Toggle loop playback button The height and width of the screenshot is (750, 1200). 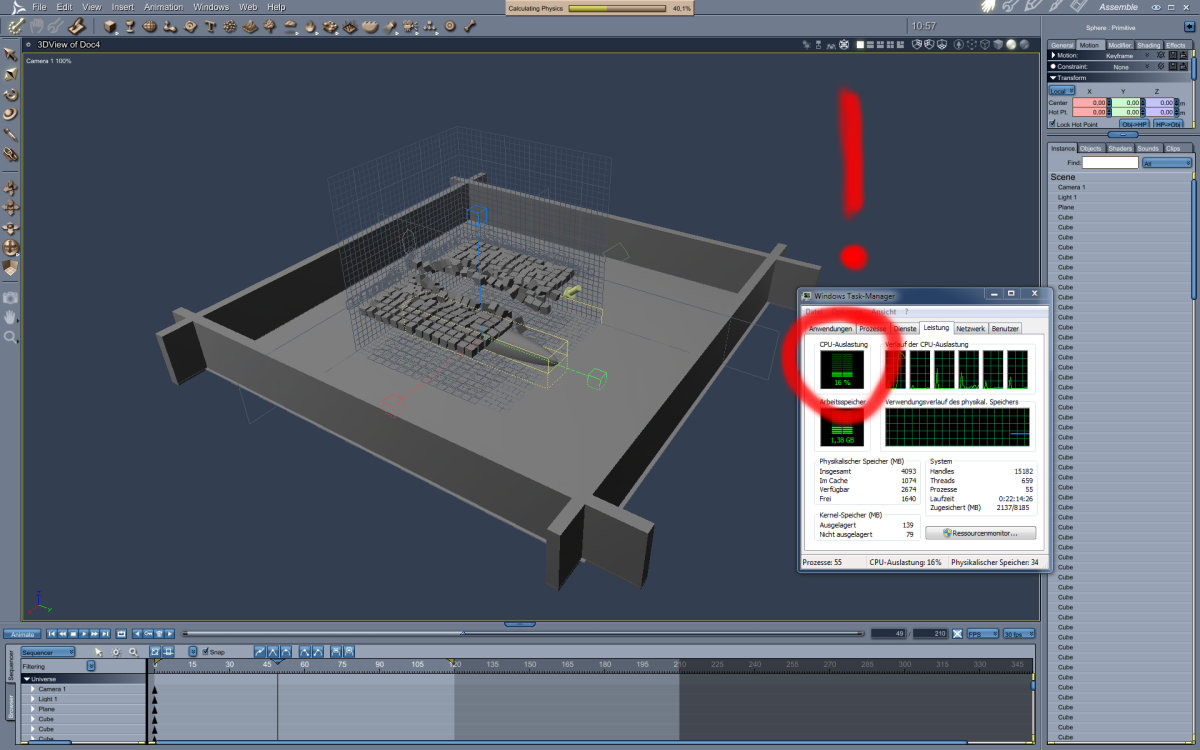tap(121, 634)
